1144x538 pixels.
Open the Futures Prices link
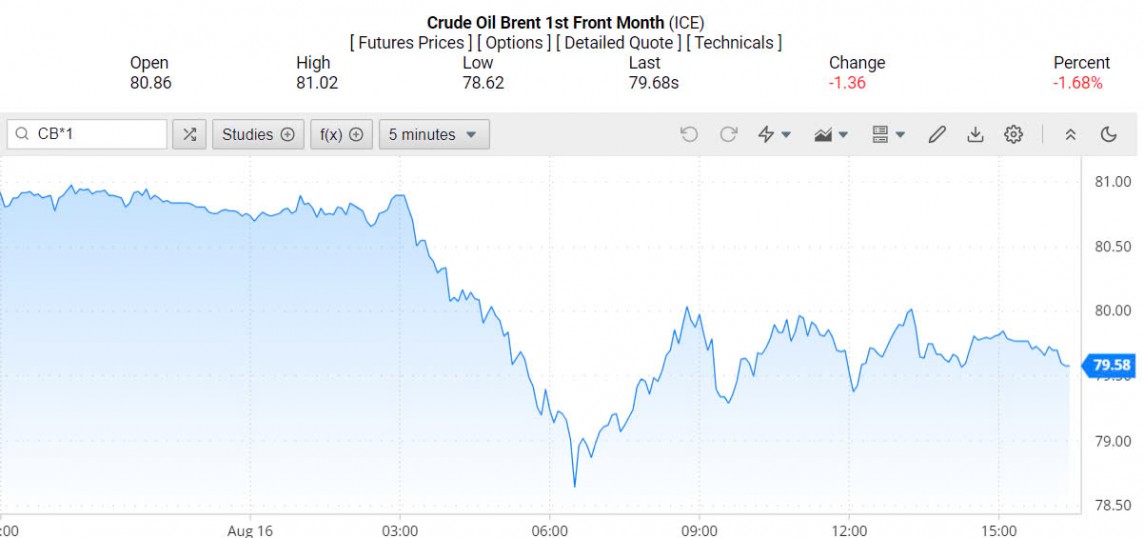coord(411,42)
